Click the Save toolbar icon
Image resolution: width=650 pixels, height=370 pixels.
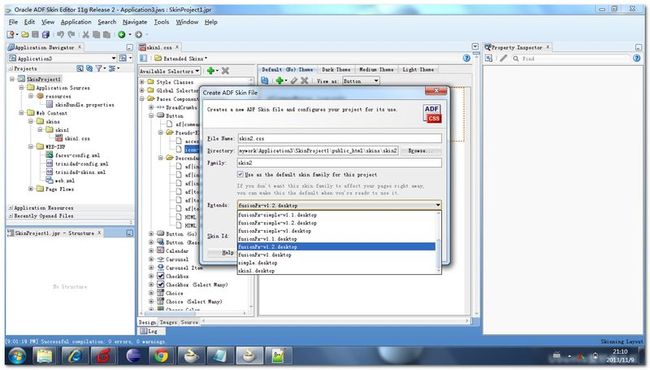[x=35, y=34]
